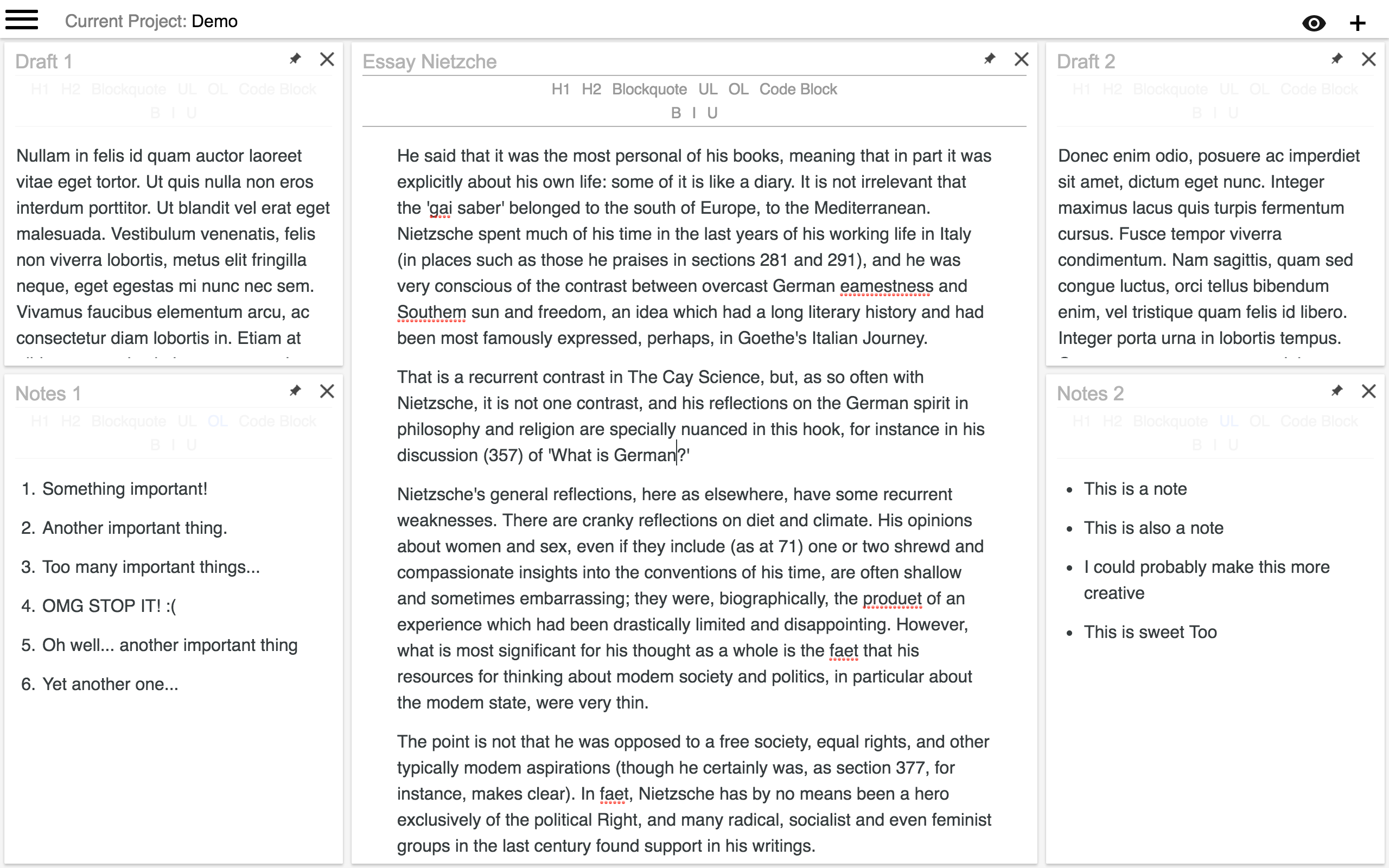Pin the Notes 2 panel
The height and width of the screenshot is (868, 1389).
1337,391
